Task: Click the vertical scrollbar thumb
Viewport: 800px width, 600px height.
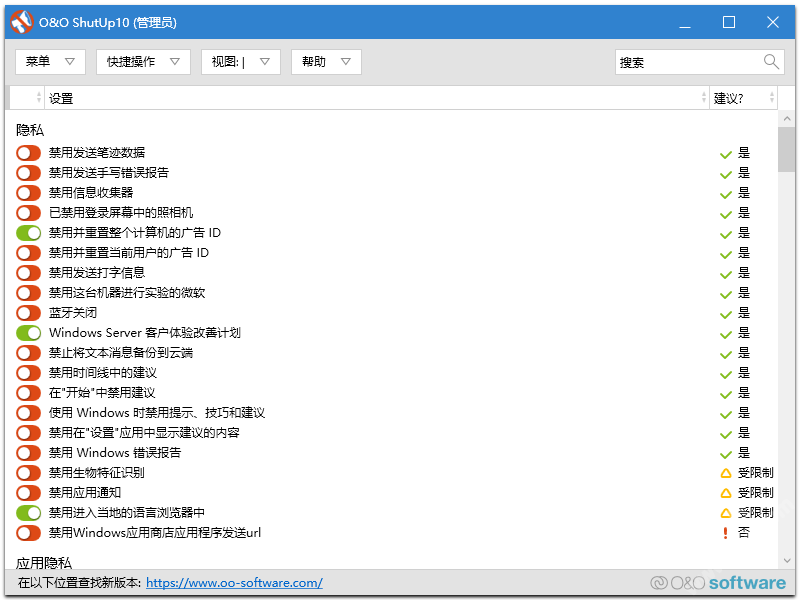Action: (x=787, y=149)
